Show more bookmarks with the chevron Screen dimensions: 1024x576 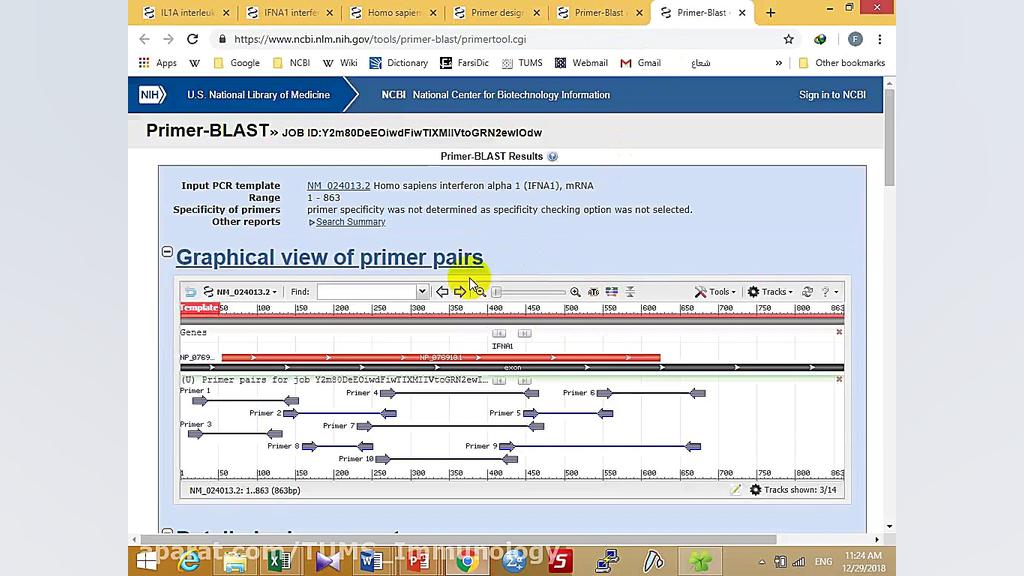tap(778, 63)
